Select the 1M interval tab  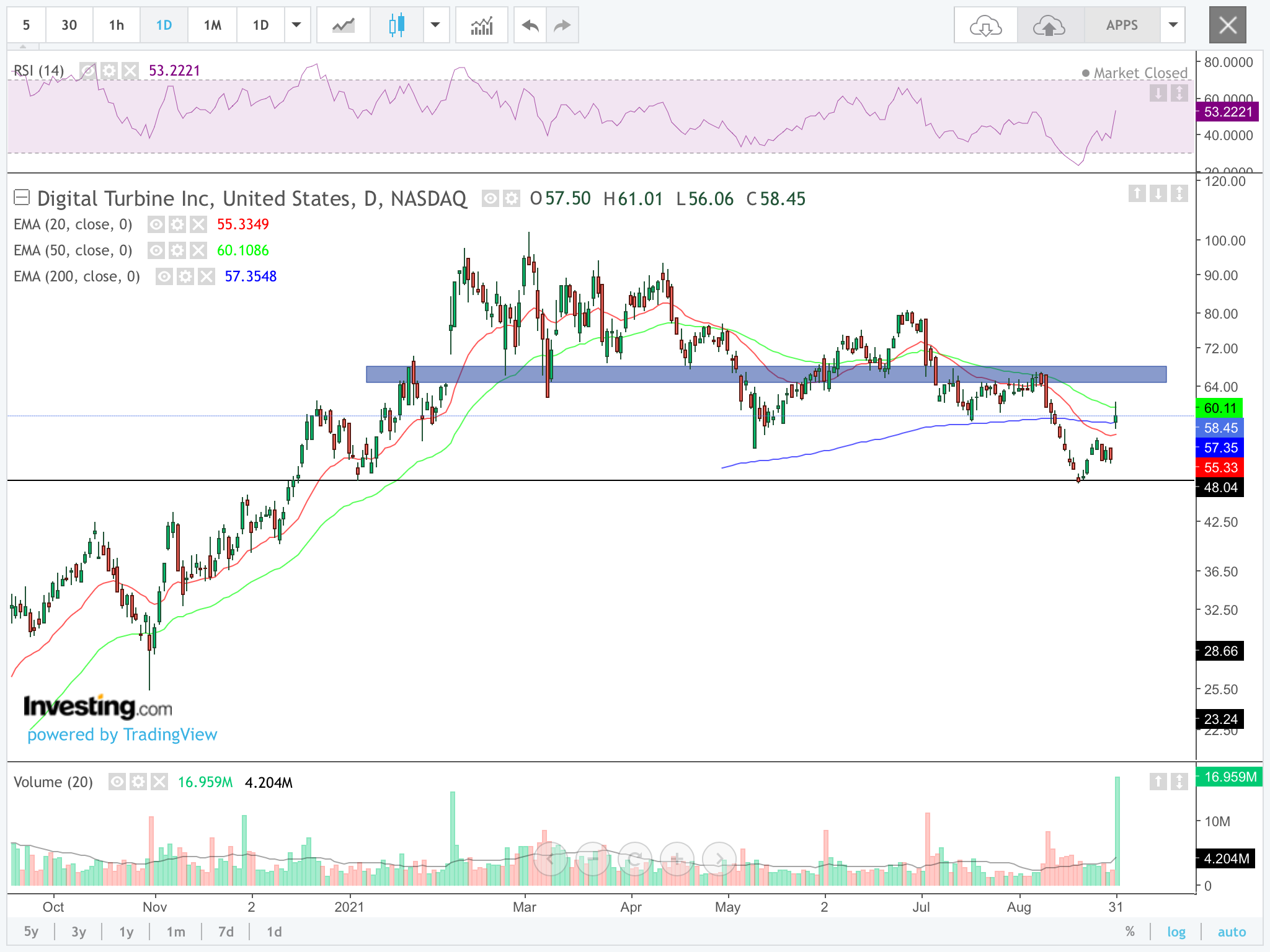coord(212,25)
